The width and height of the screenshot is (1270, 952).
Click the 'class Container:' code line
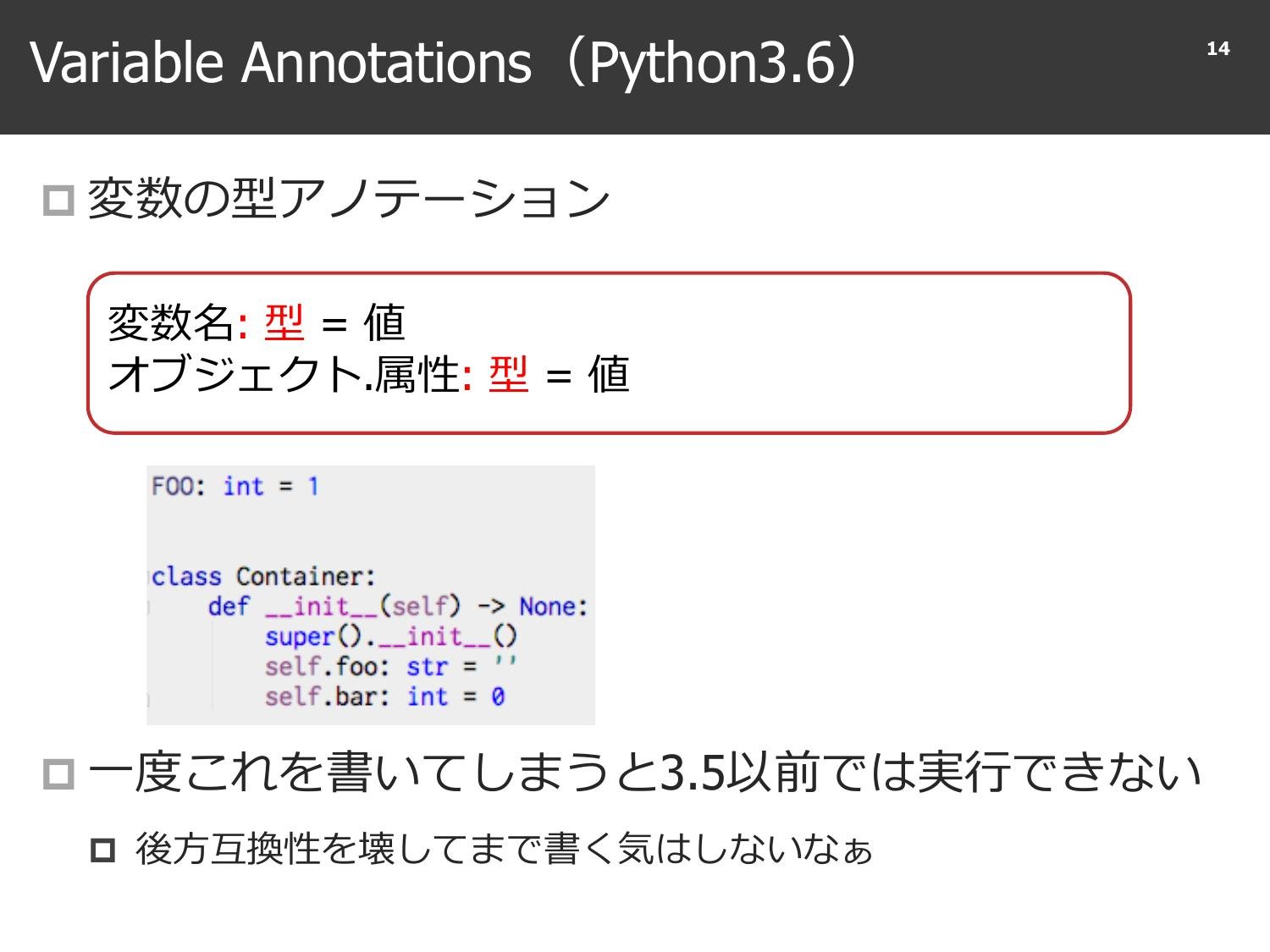[x=262, y=575]
